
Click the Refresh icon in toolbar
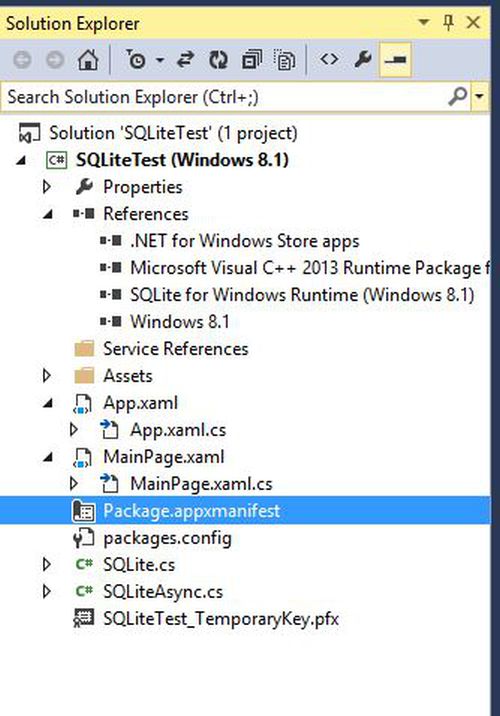point(218,60)
